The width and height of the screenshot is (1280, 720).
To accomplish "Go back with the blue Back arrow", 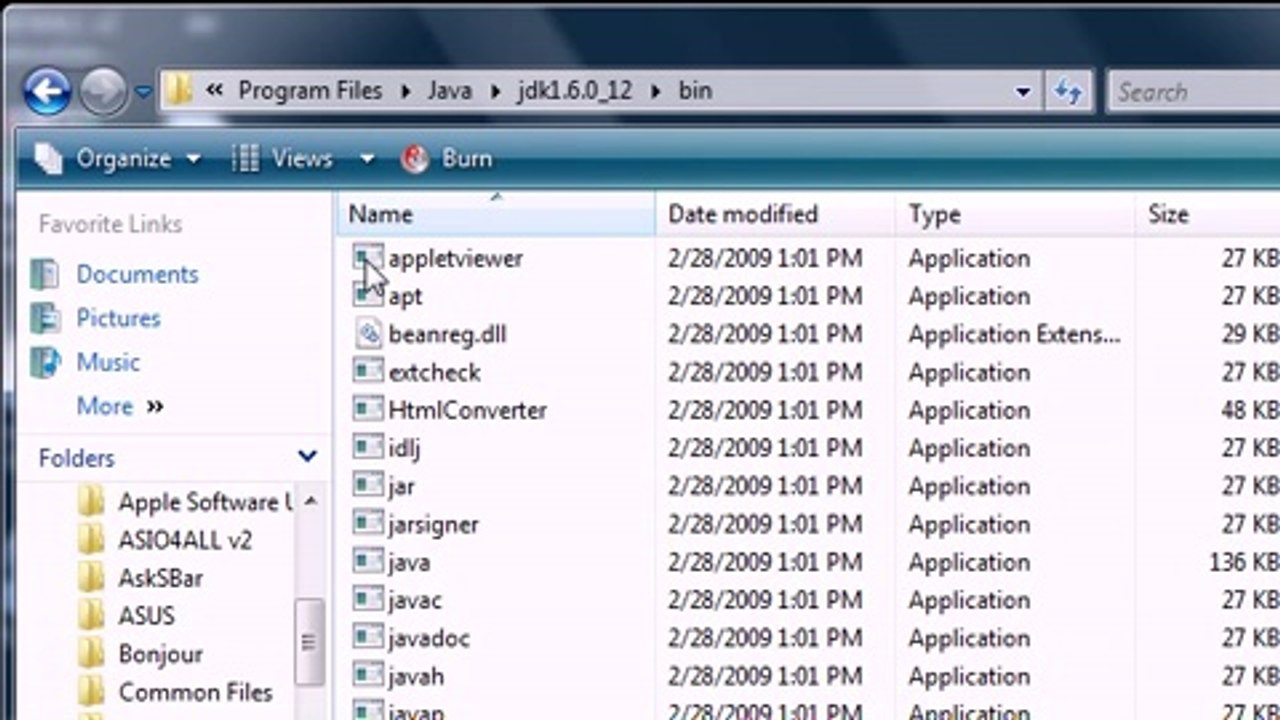I will [x=48, y=92].
